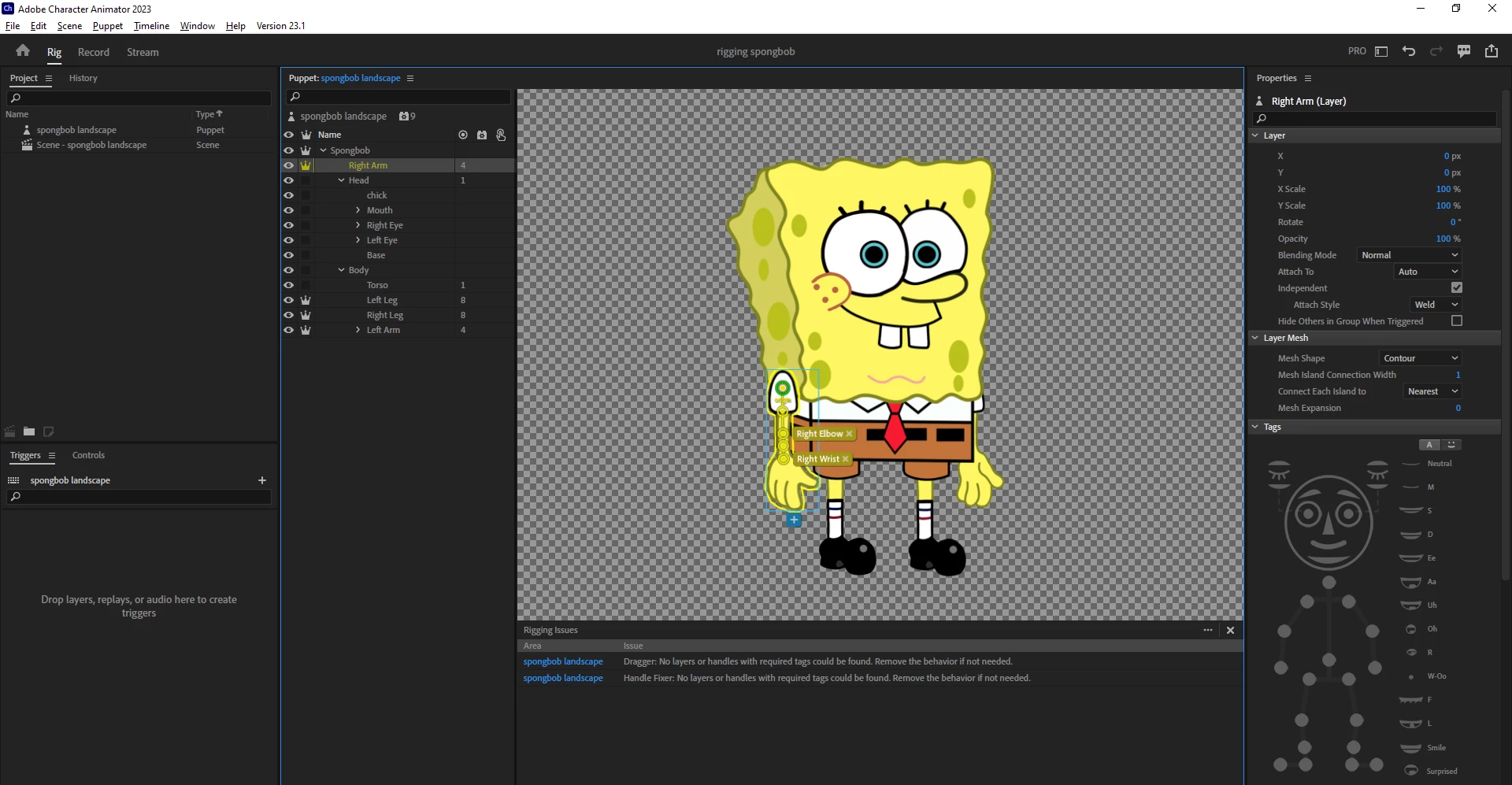
Task: Open the File menu
Action: tap(13, 26)
